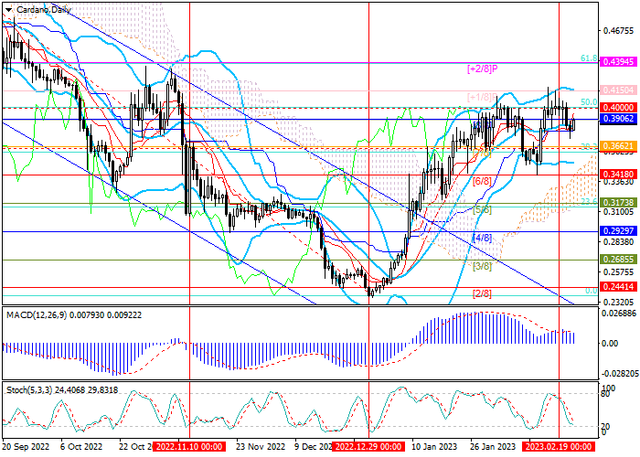Click the Cardano,Daily chart title

tap(43, 6)
